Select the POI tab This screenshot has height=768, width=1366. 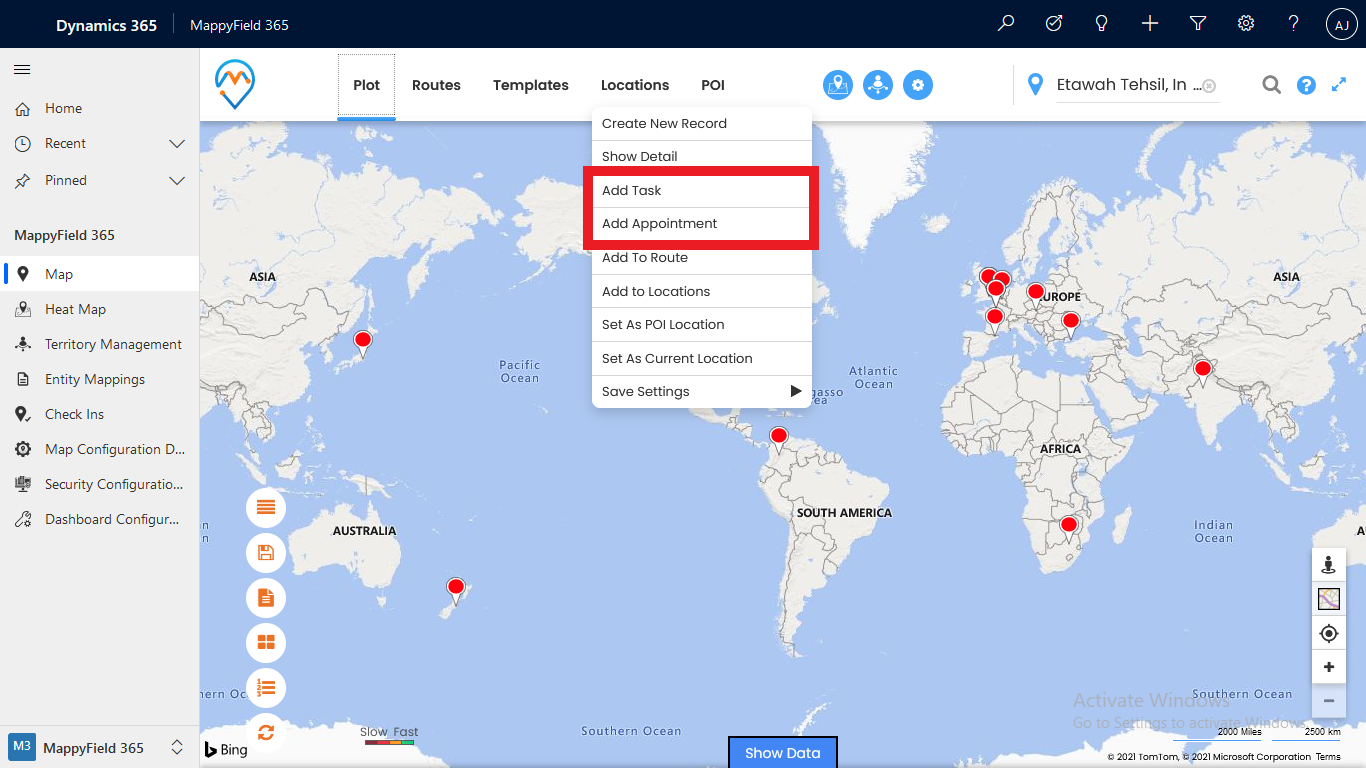tap(713, 85)
